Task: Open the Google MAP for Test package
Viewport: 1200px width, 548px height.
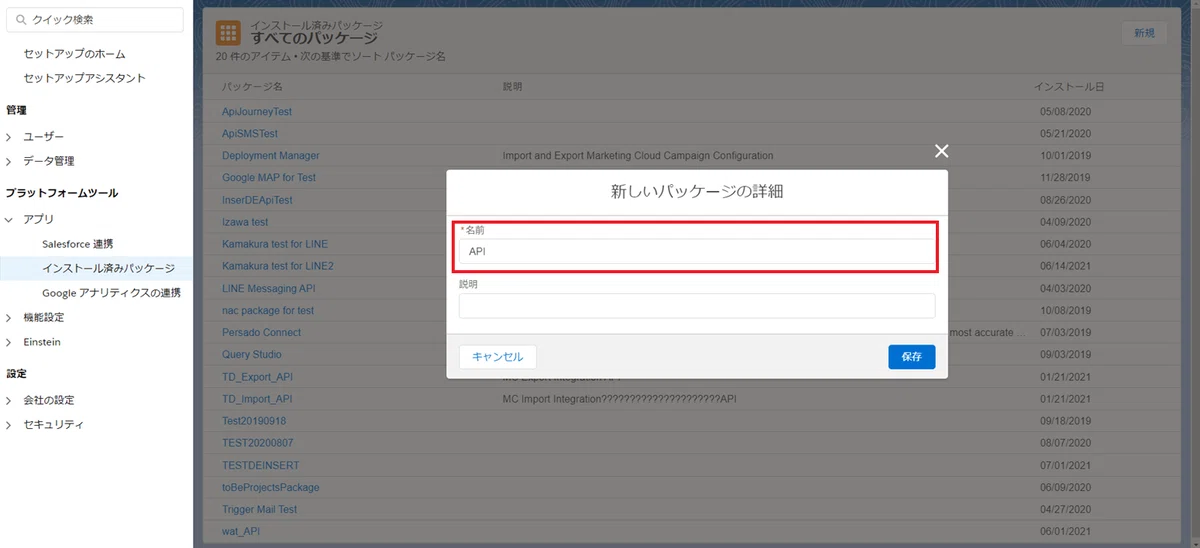Action: [x=269, y=178]
